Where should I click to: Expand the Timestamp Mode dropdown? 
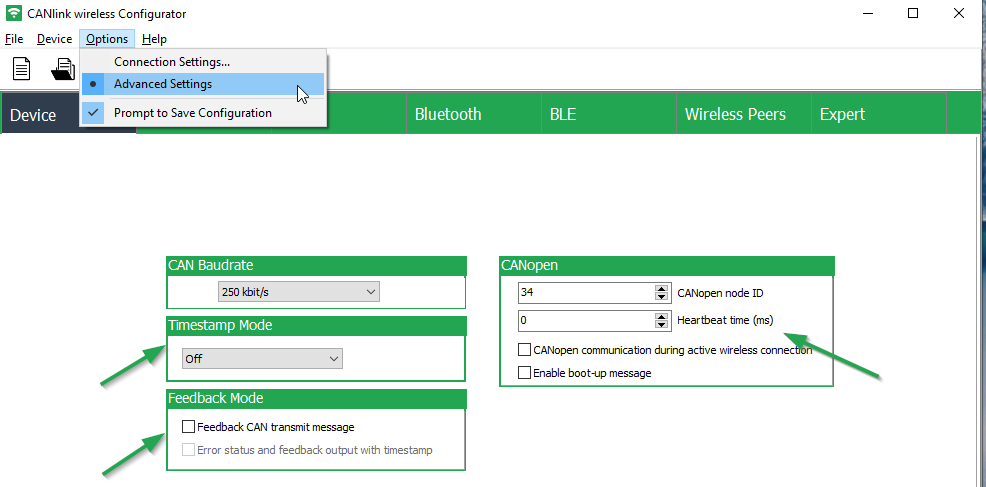pos(262,358)
